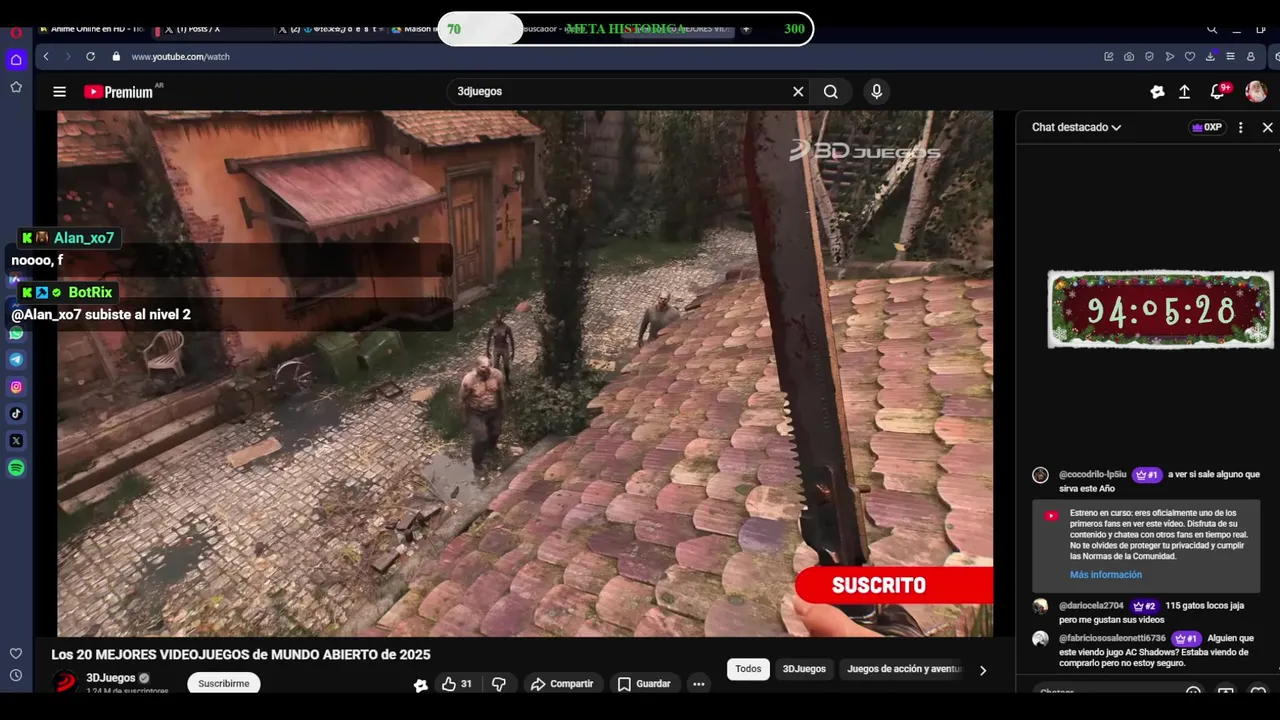
Task: Select the Todos filter chip
Action: (748, 669)
